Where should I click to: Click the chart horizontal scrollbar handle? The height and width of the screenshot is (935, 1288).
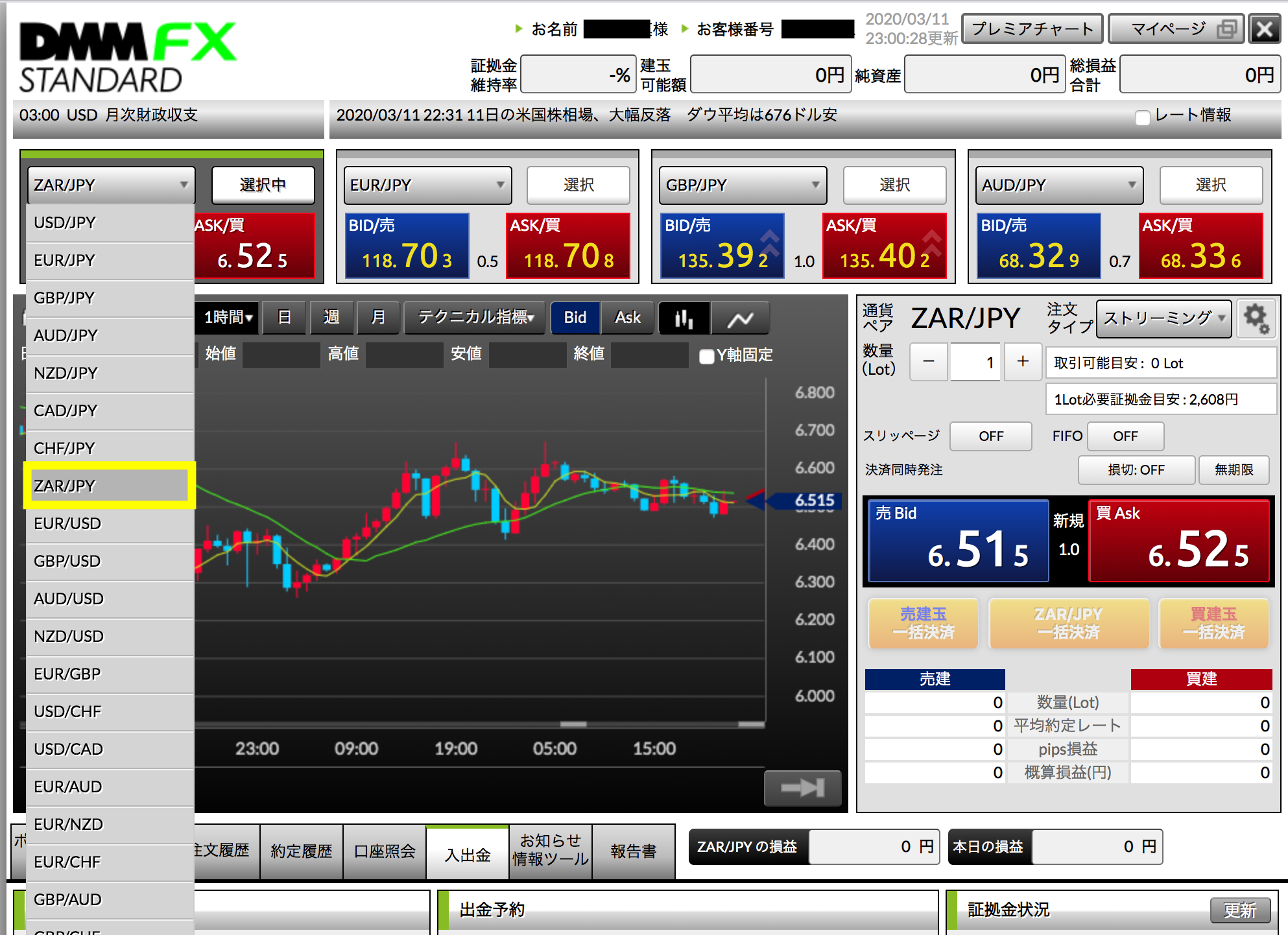(573, 724)
